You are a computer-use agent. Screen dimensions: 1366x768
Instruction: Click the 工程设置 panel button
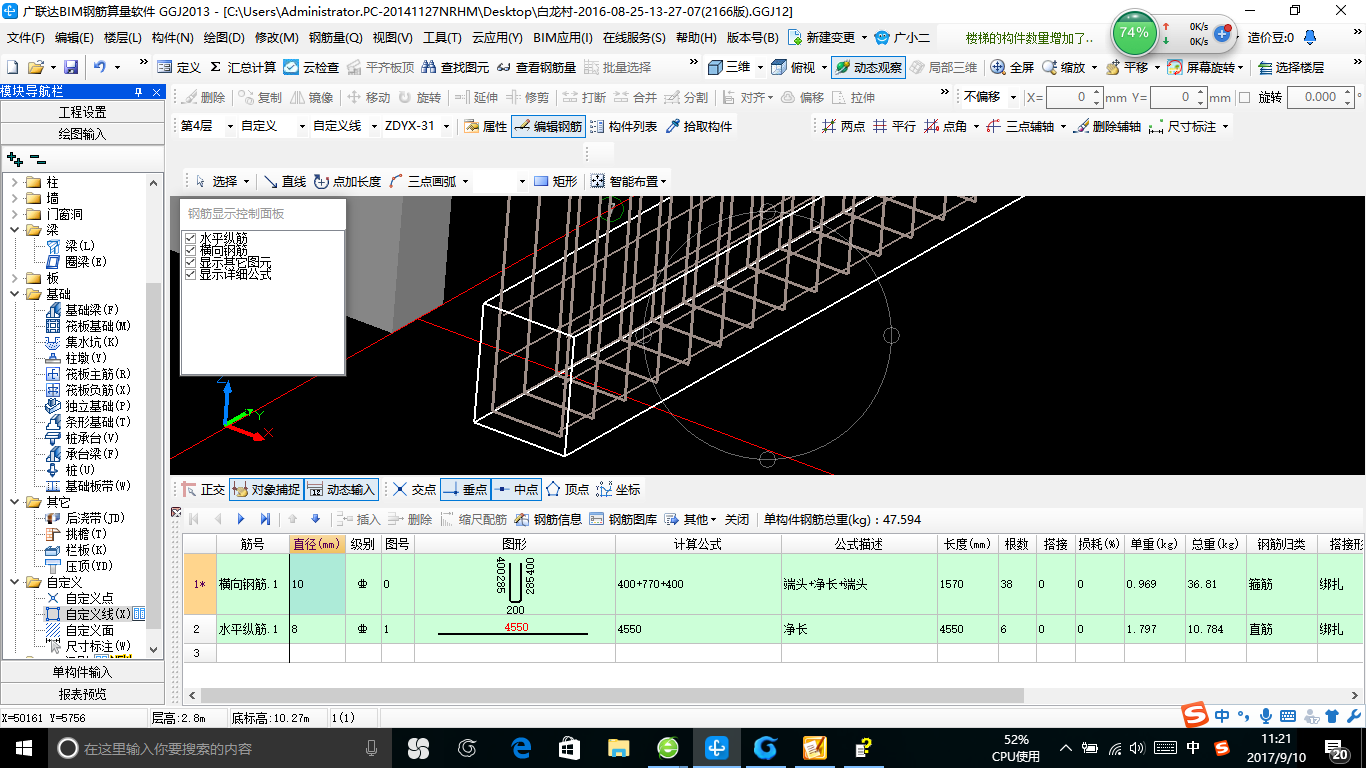82,112
